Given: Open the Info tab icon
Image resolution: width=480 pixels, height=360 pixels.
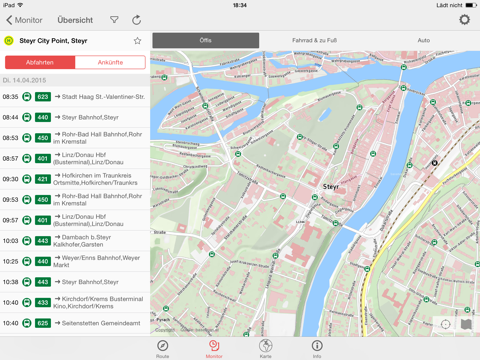Looking at the screenshot, I should pyautogui.click(x=317, y=349).
